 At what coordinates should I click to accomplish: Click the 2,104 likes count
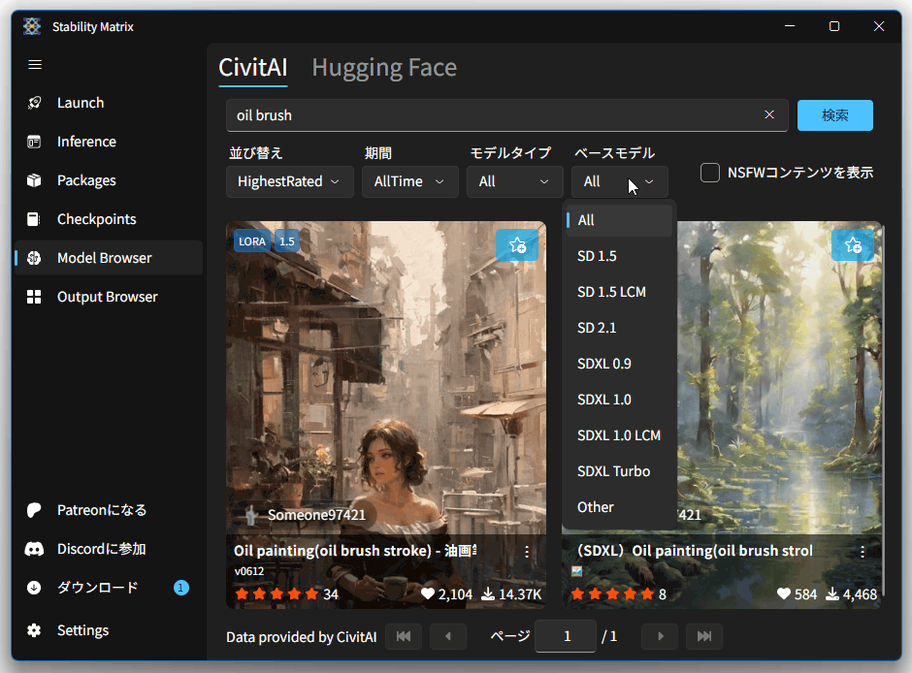click(447, 594)
